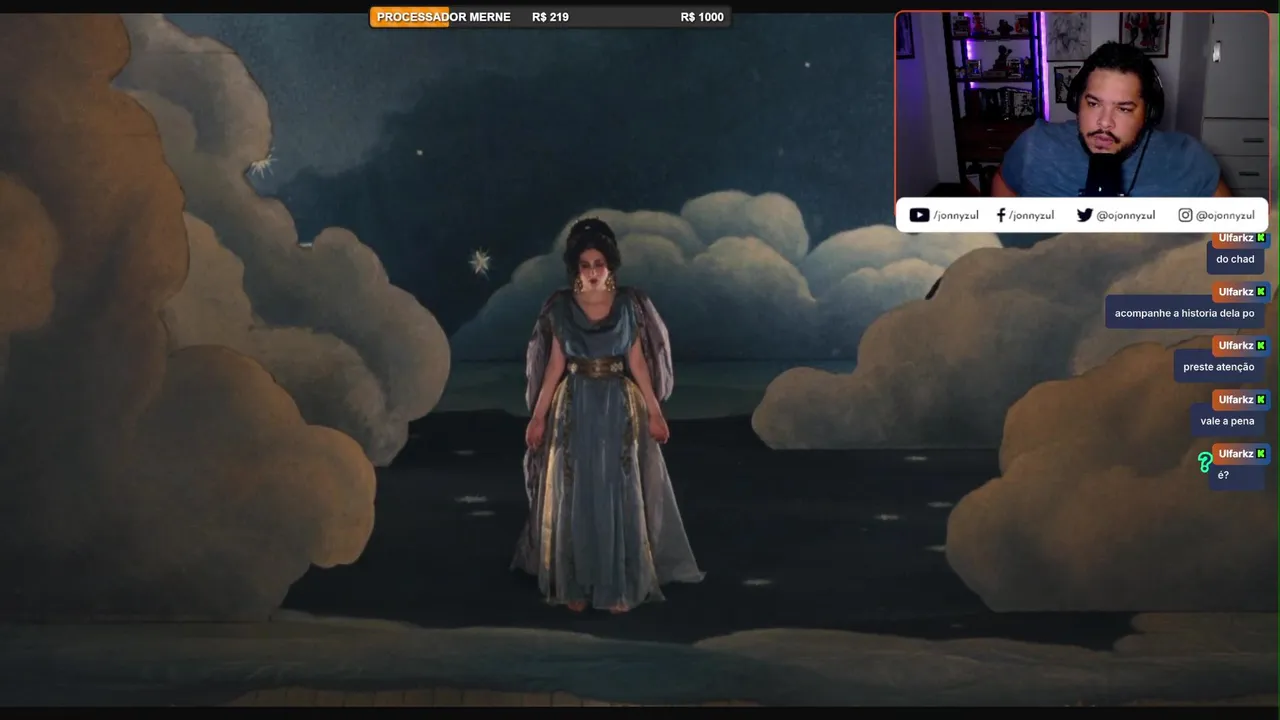Click the Instagram camera icon
This screenshot has height=720, width=1280.
click(x=1185, y=215)
